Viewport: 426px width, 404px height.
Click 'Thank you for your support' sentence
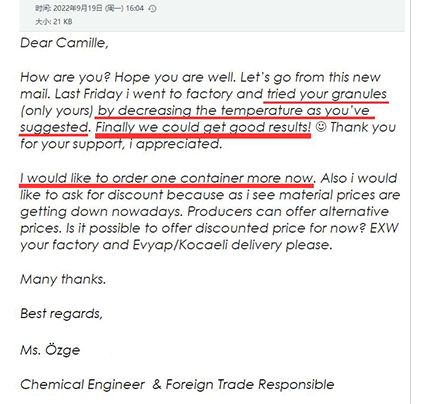208,136
